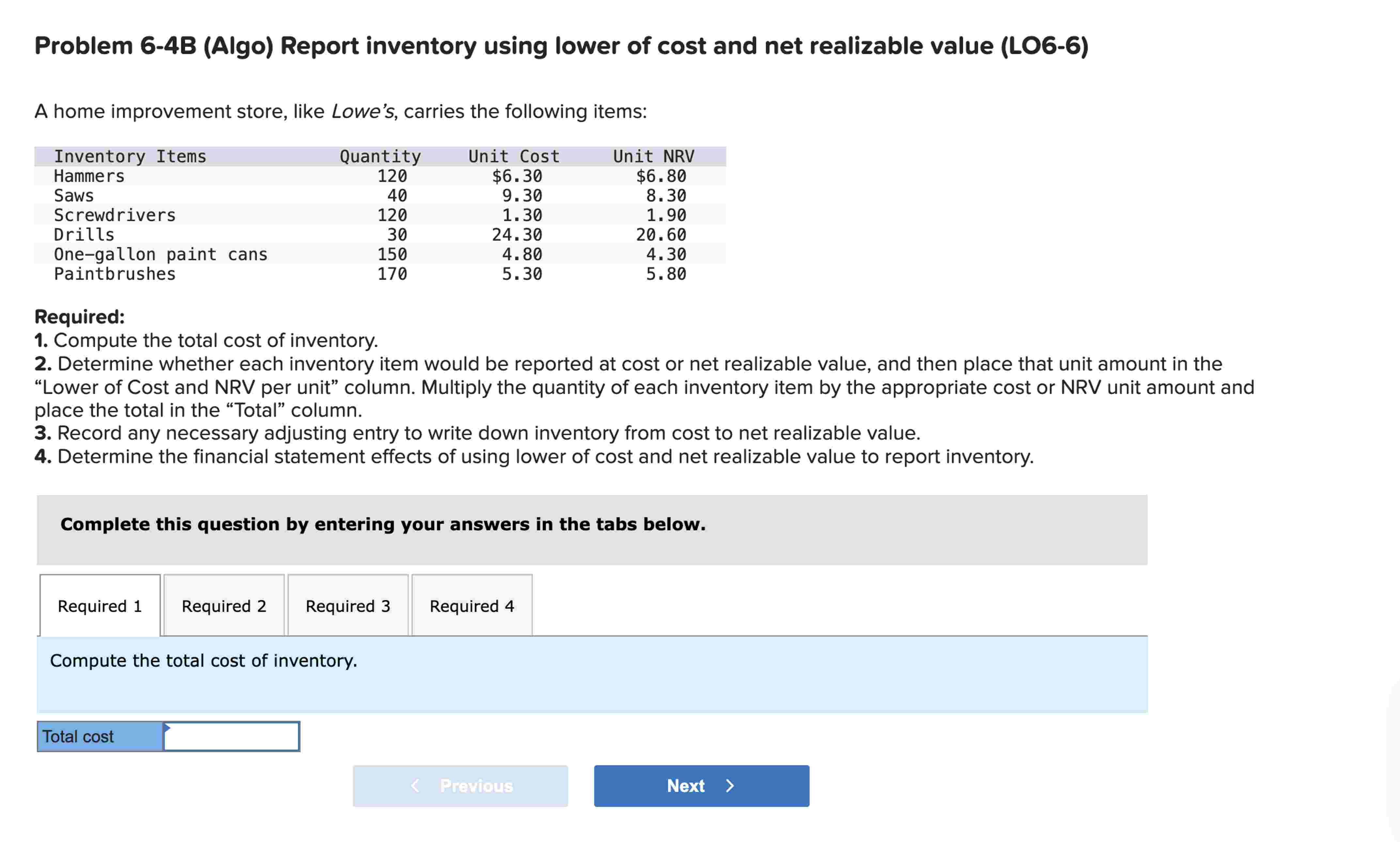The height and width of the screenshot is (842, 1400).
Task: Click the Next button's forward chevron icon
Action: [730, 785]
